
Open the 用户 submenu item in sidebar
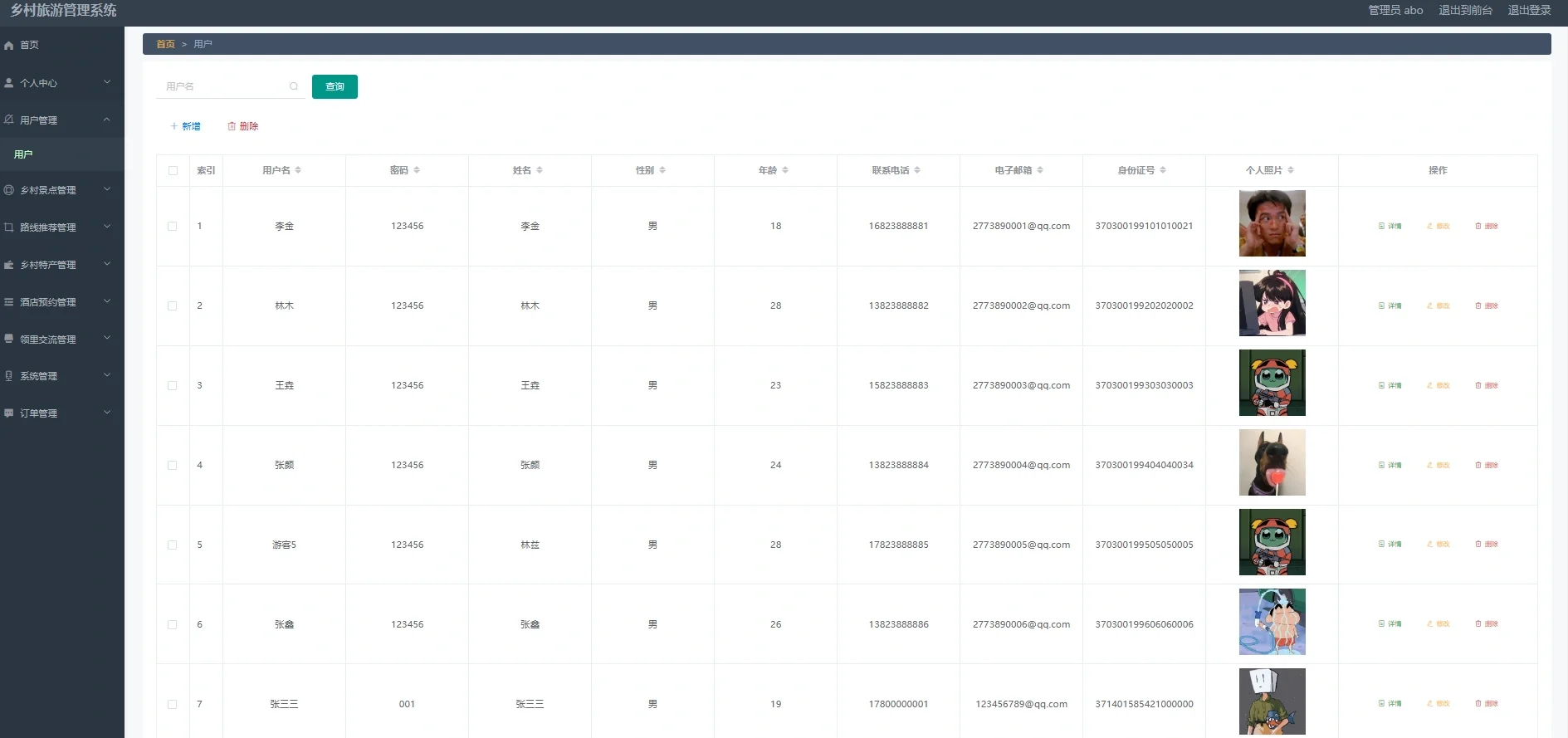point(23,154)
